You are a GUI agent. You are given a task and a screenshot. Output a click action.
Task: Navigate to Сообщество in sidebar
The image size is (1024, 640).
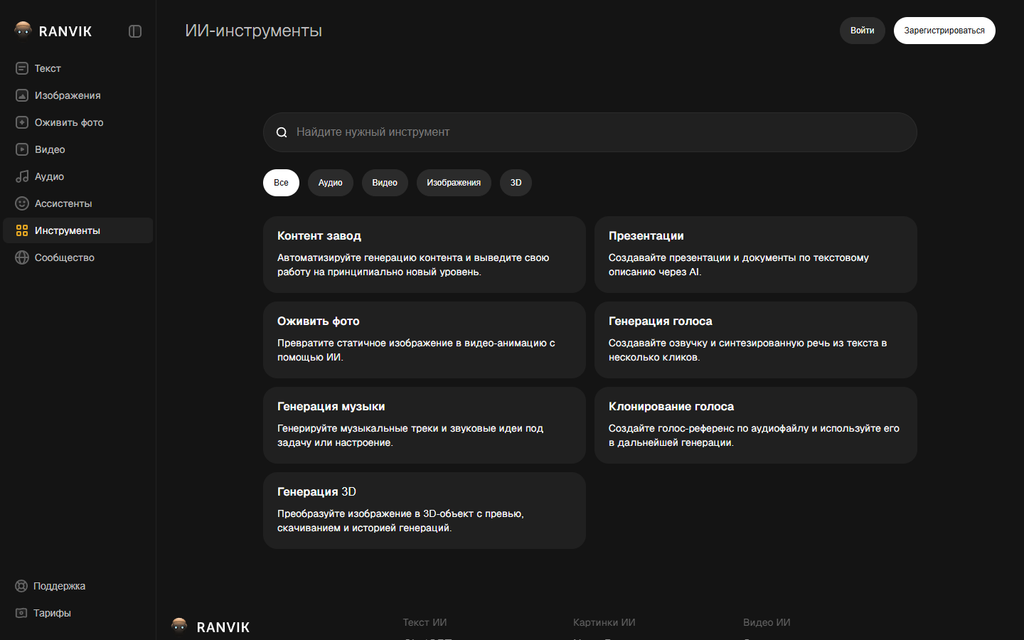(x=78, y=257)
